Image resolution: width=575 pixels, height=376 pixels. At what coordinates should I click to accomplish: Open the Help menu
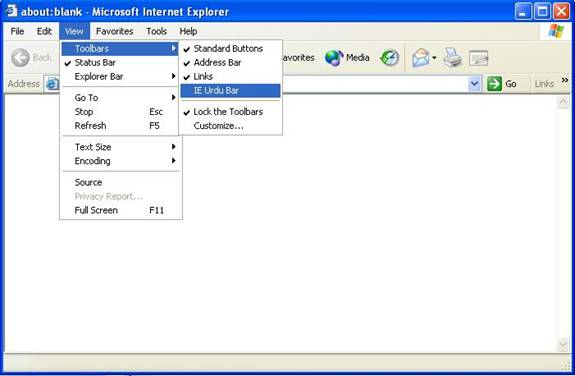tap(188, 31)
